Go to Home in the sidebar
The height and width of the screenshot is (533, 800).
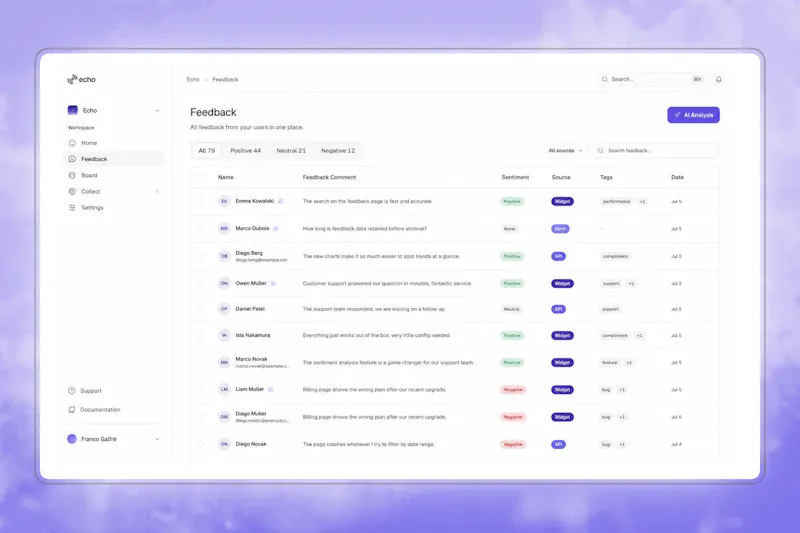[114, 143]
